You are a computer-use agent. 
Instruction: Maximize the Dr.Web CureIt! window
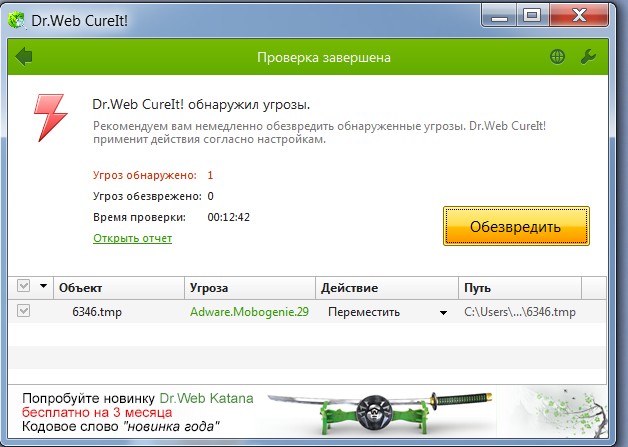(x=532, y=16)
